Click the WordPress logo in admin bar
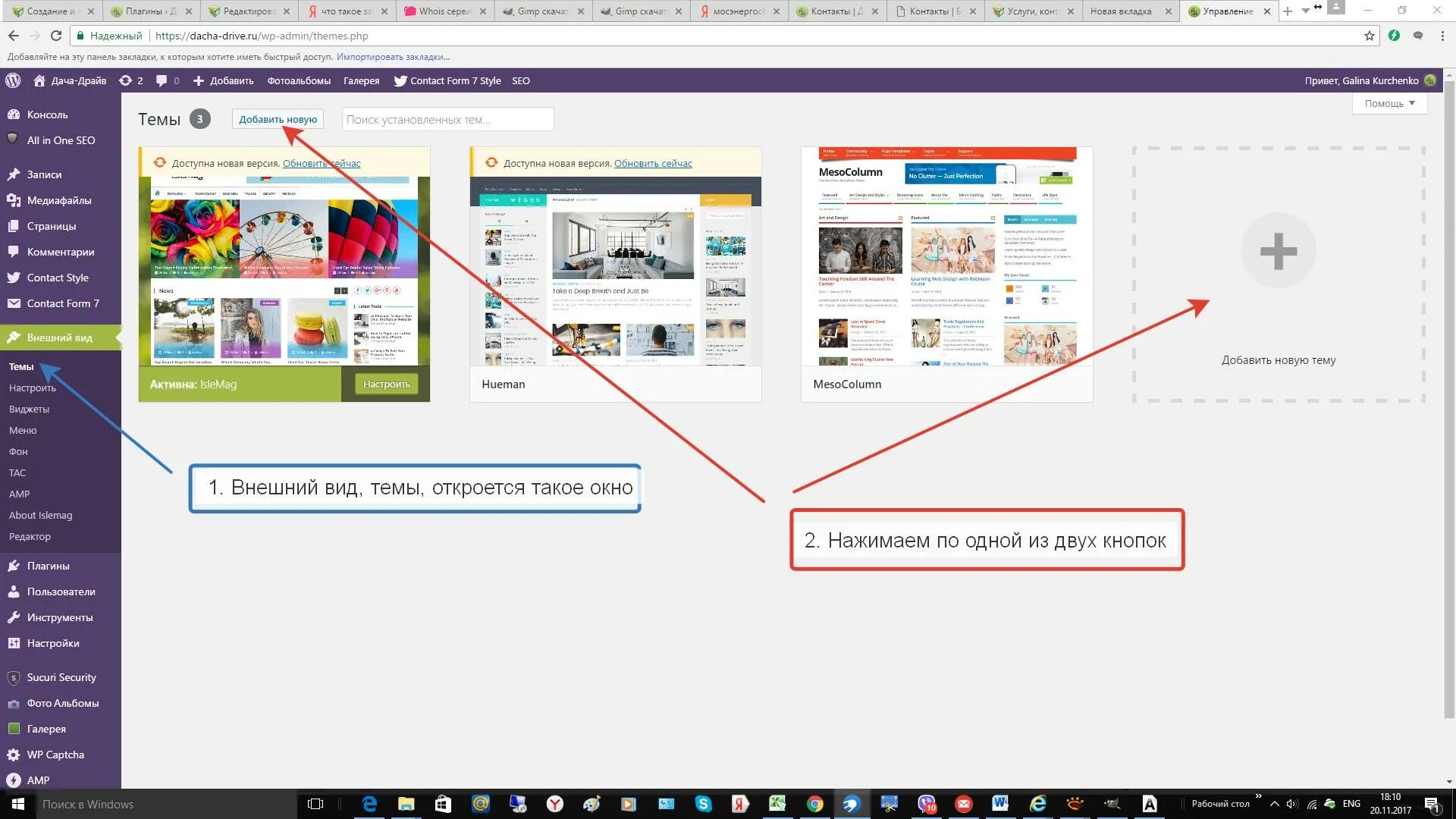Viewport: 1456px width, 819px height. (13, 80)
